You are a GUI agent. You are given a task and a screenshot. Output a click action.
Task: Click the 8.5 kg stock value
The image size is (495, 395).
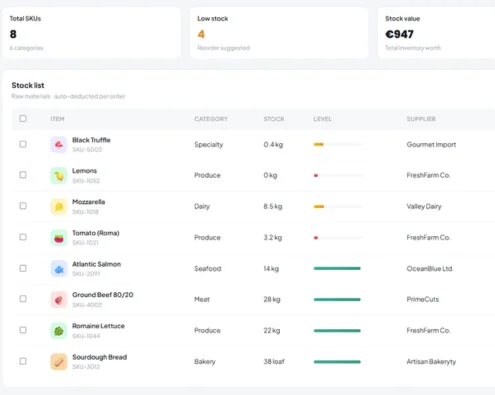click(273, 206)
